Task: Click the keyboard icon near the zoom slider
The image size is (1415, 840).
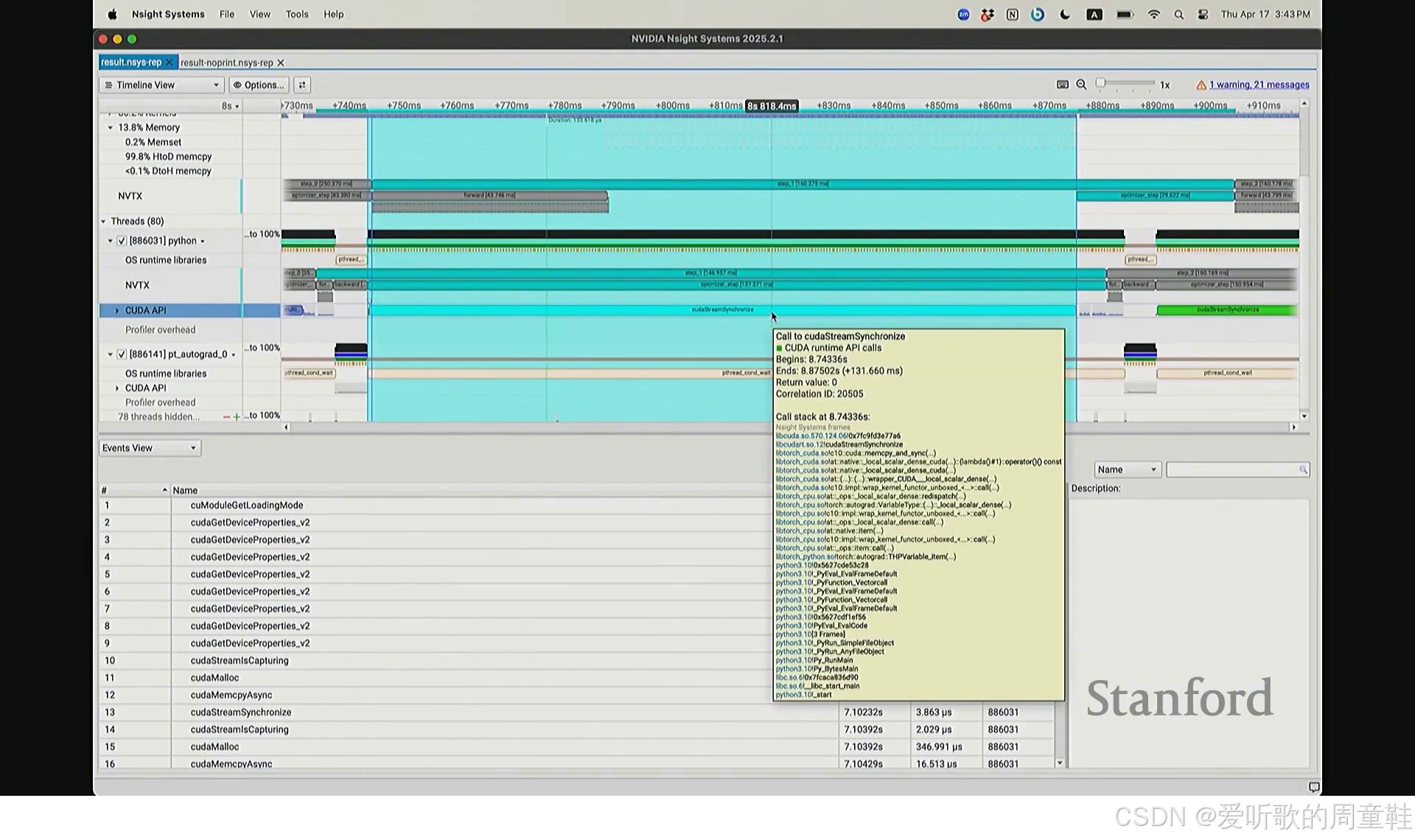Action: [x=1063, y=85]
